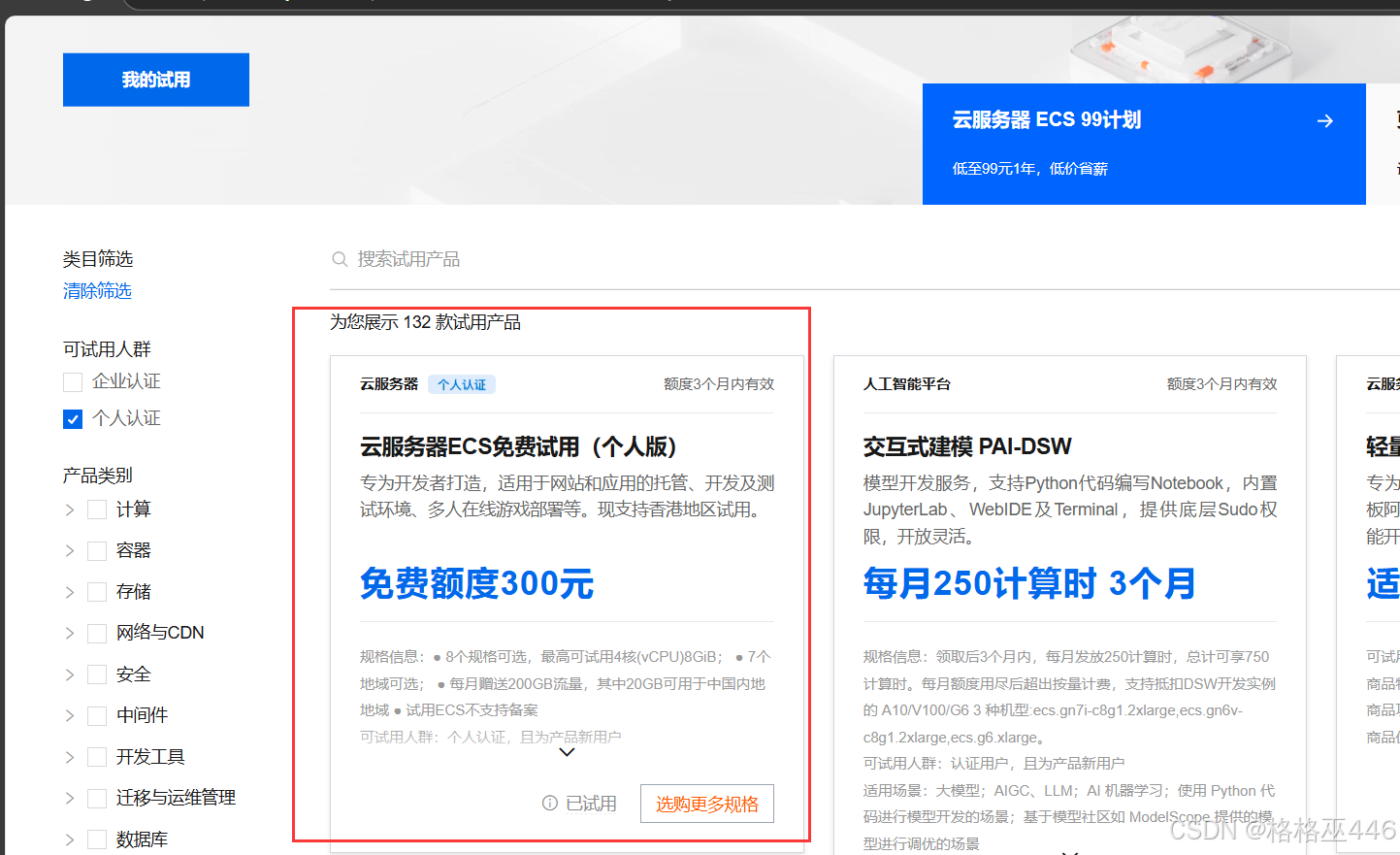Check the 企业认证 checkbox

(73, 382)
